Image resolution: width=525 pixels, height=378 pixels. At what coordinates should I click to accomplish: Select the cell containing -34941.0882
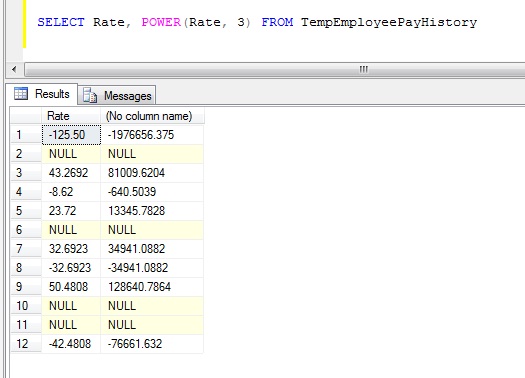[152, 268]
